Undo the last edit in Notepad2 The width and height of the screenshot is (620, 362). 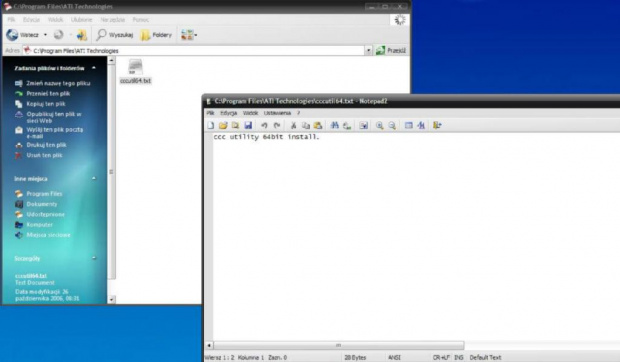(264, 125)
